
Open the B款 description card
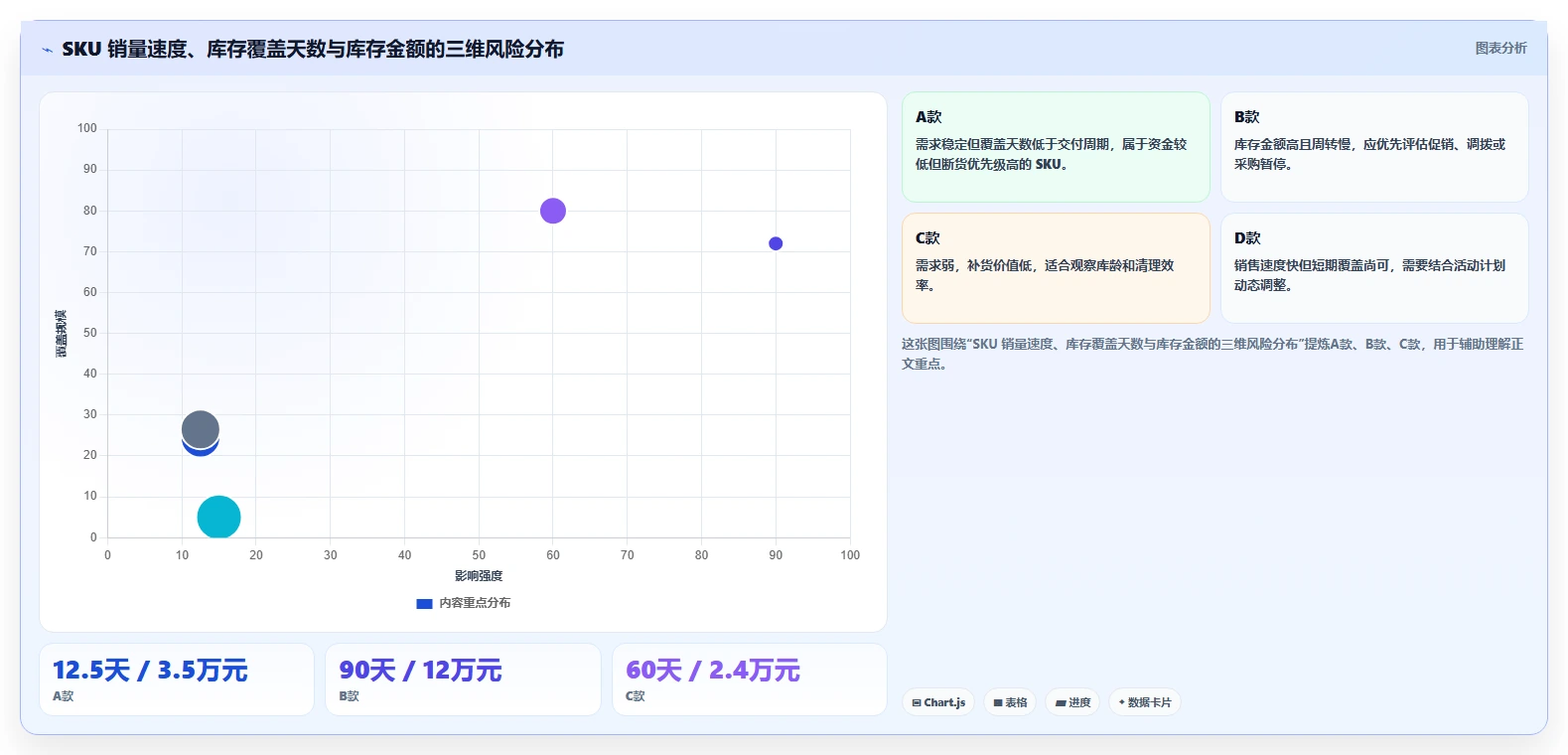[x=1374, y=147]
